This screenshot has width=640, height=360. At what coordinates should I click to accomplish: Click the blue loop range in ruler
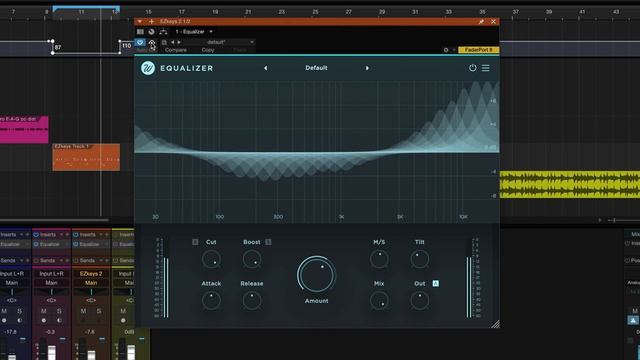point(86,8)
